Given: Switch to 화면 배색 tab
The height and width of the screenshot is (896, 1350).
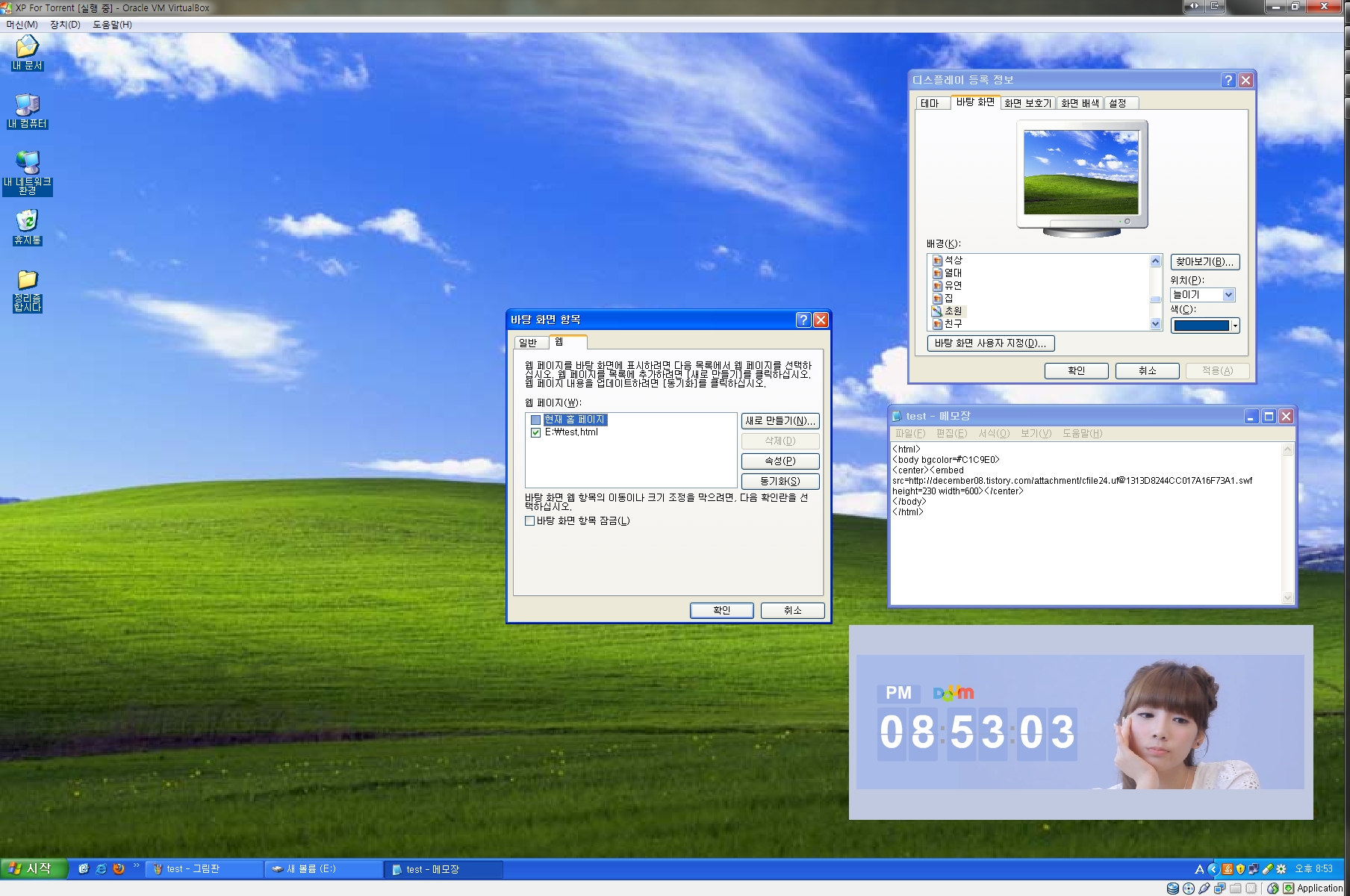Looking at the screenshot, I should (1080, 103).
